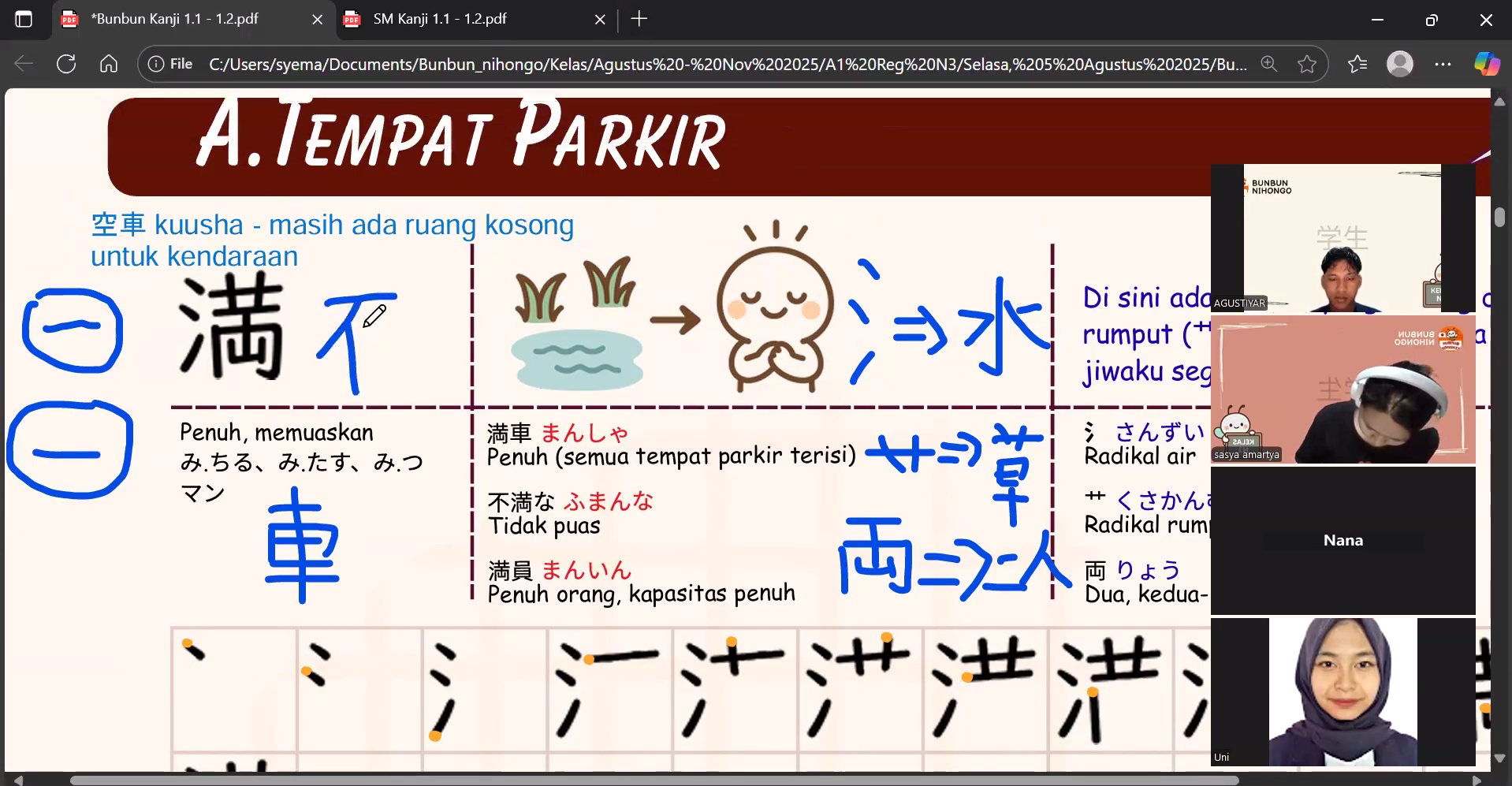View site information File icon
This screenshot has width=1512, height=786.
point(171,64)
